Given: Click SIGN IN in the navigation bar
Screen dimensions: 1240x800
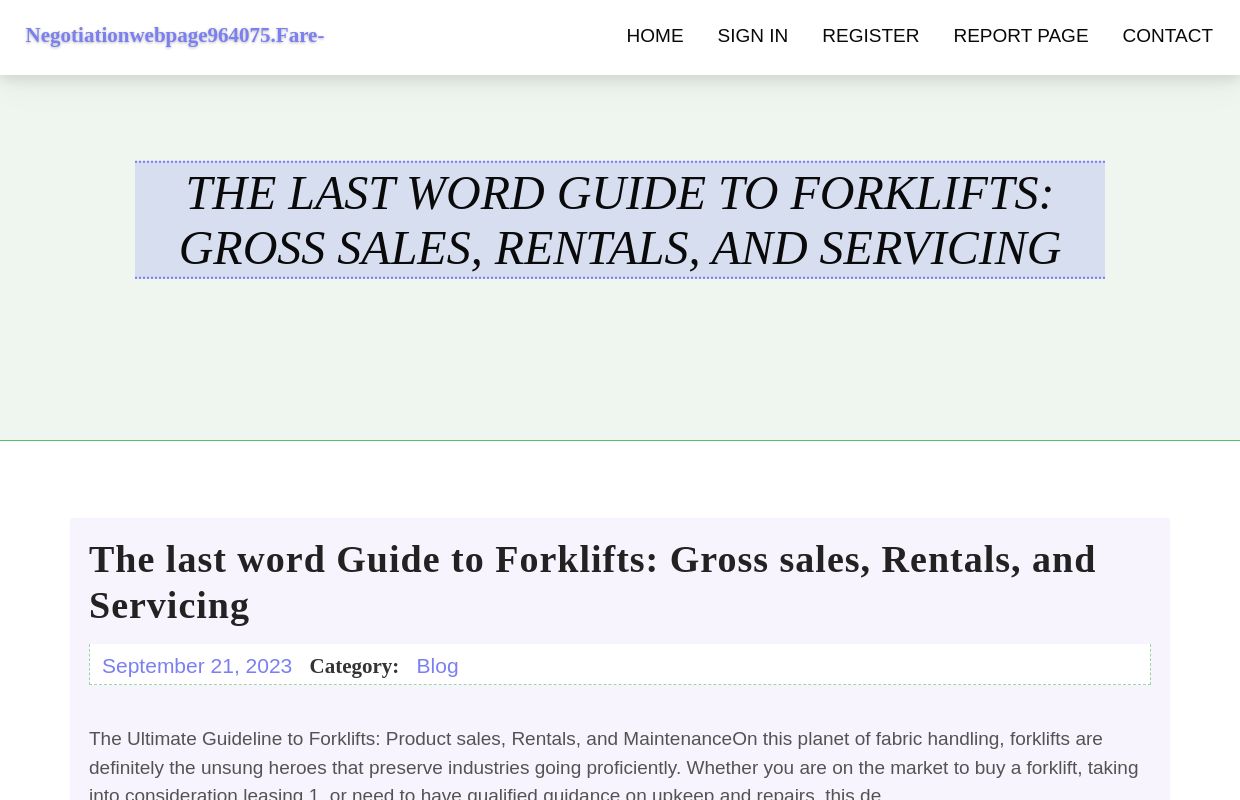Looking at the screenshot, I should pos(752,35).
